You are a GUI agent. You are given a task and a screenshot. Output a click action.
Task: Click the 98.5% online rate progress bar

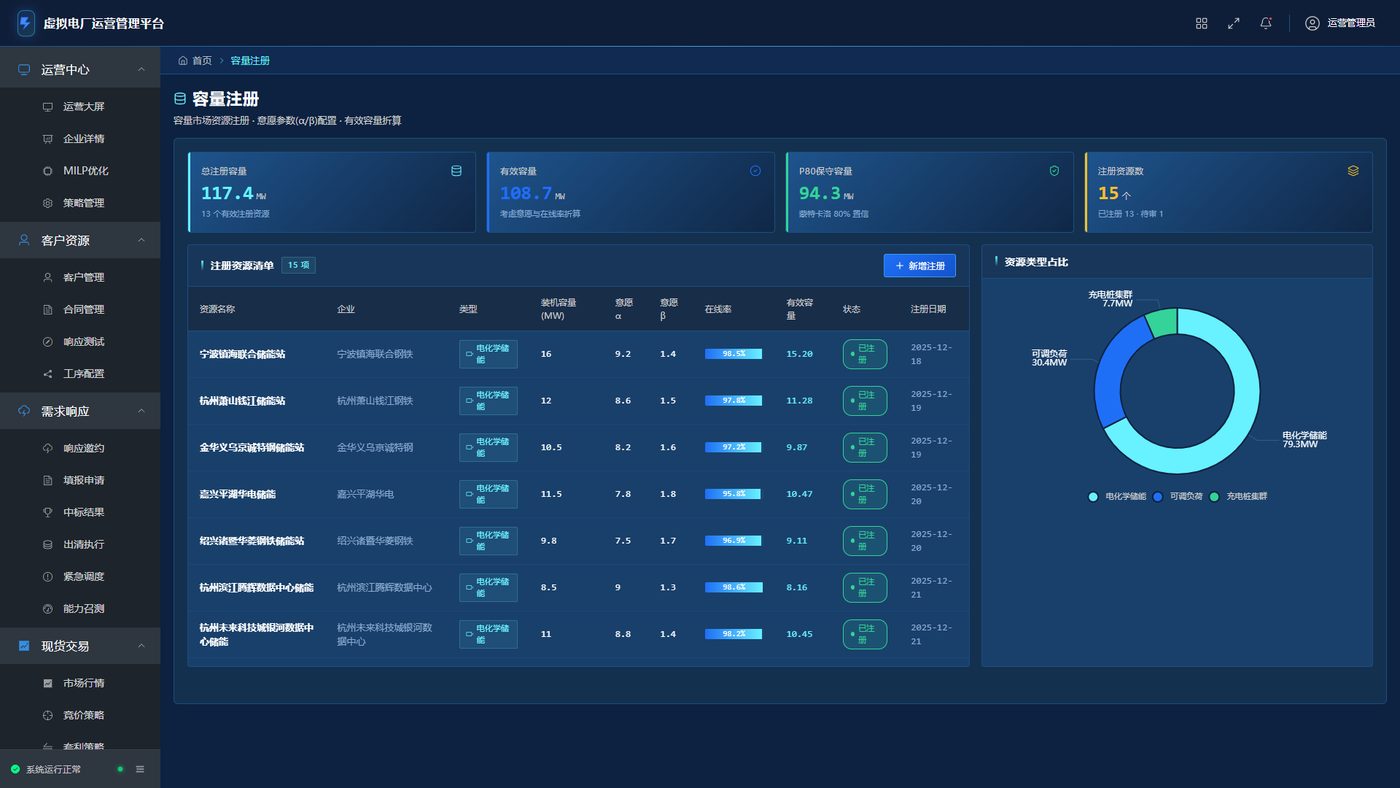[x=733, y=354]
